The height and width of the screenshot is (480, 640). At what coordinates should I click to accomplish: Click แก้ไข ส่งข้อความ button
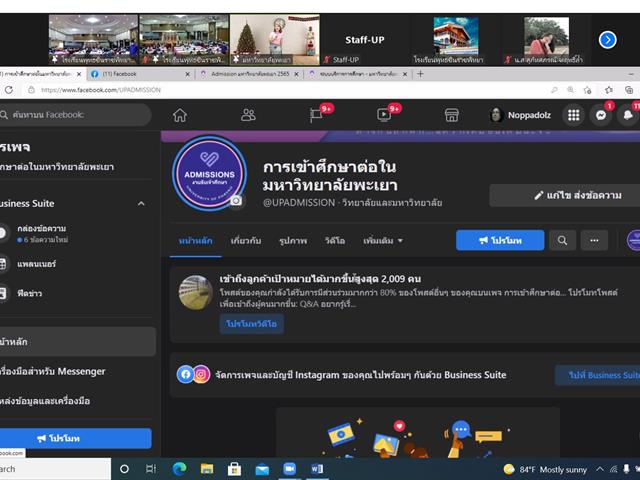pos(564,196)
